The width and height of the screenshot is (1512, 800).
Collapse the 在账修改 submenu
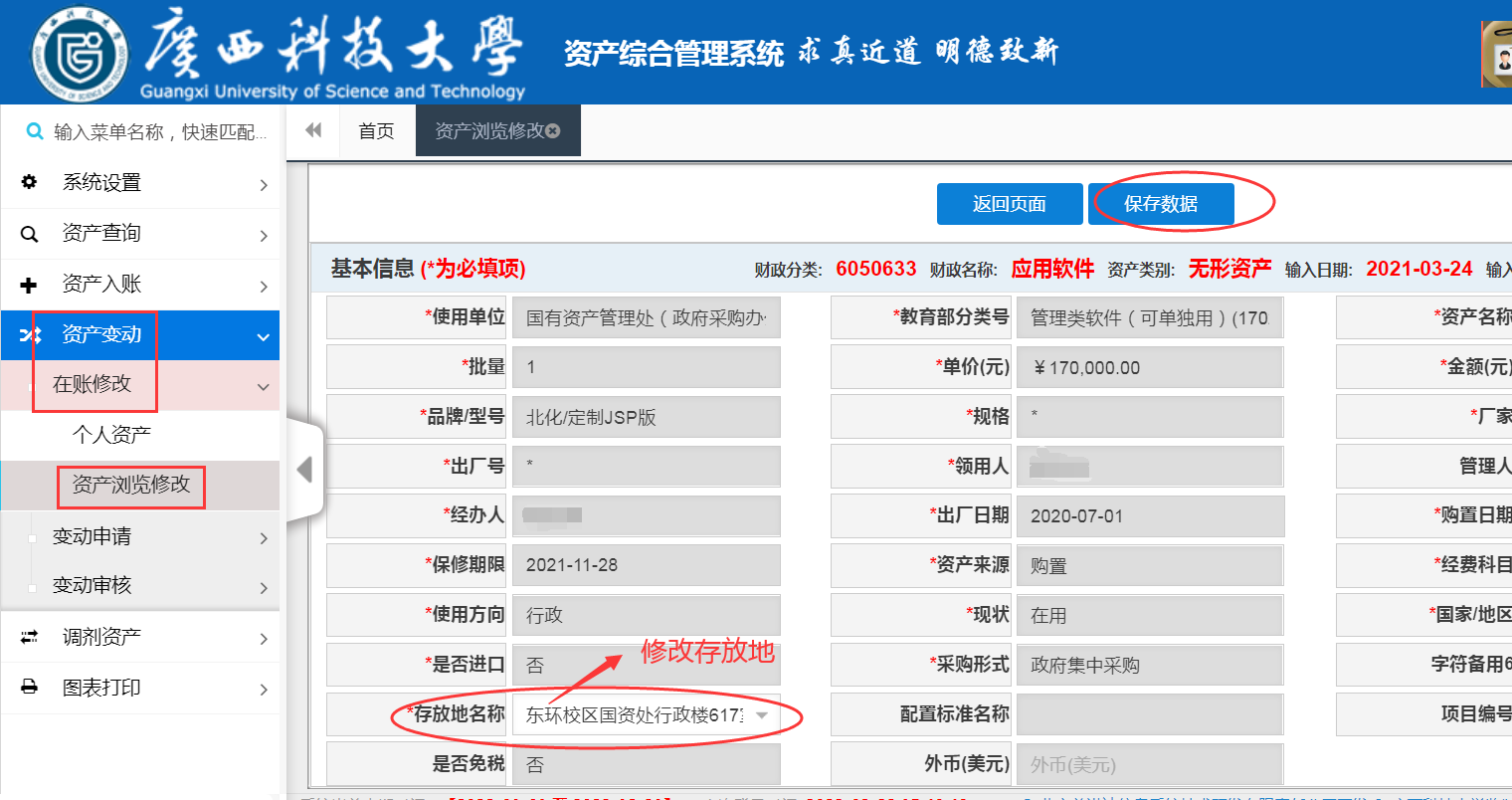tap(263, 386)
